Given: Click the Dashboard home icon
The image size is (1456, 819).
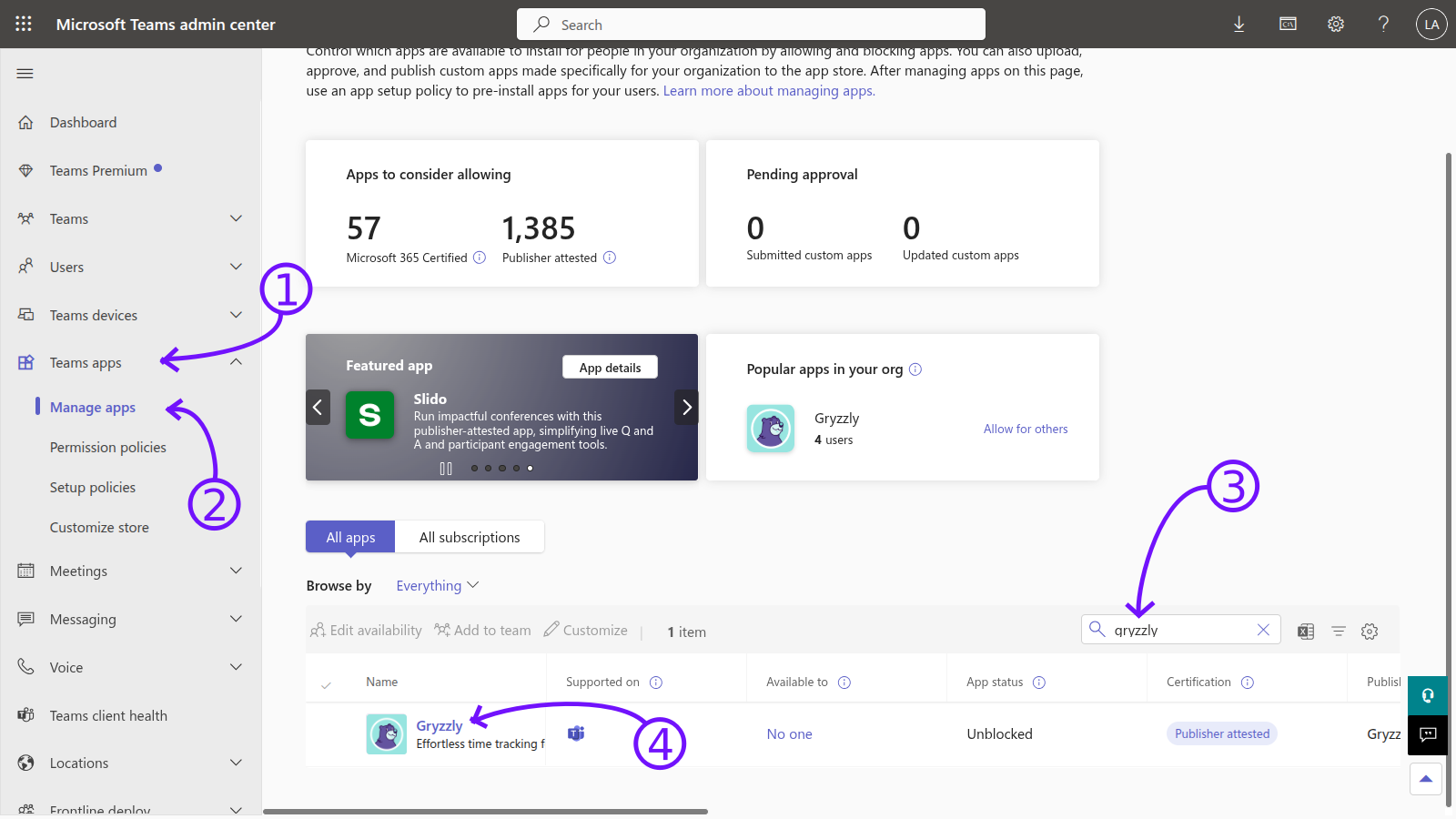Looking at the screenshot, I should click(25, 122).
